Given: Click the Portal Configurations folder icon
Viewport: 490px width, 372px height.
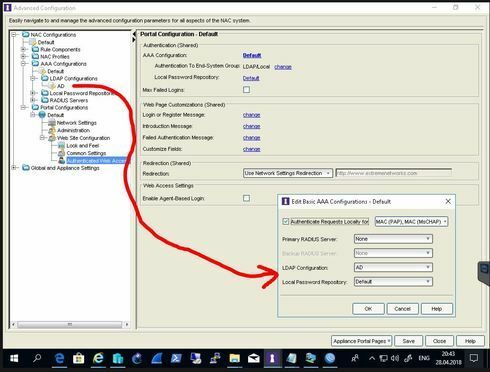Looking at the screenshot, I should click(35, 107).
